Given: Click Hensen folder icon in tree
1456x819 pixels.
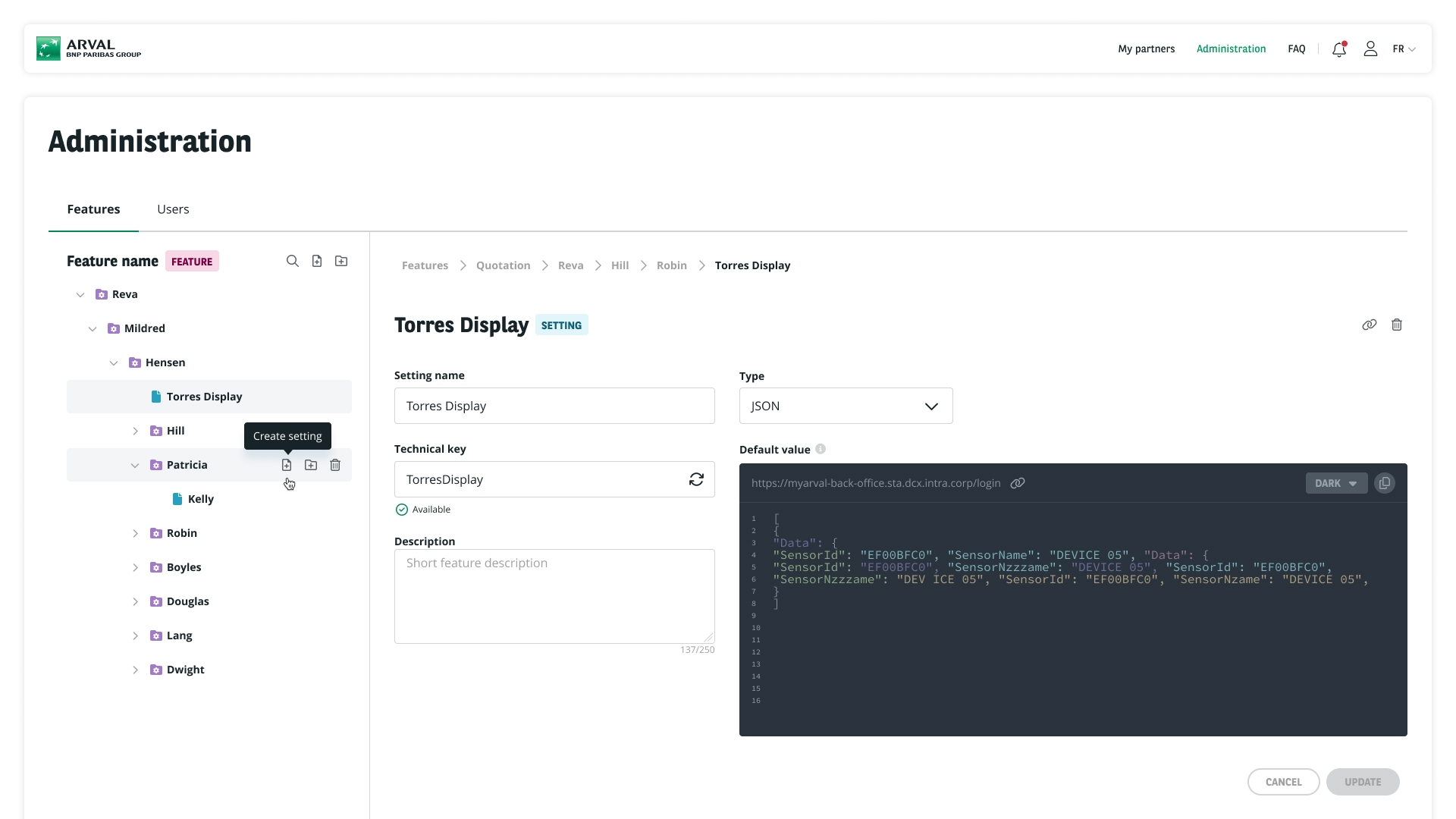Looking at the screenshot, I should 135,362.
